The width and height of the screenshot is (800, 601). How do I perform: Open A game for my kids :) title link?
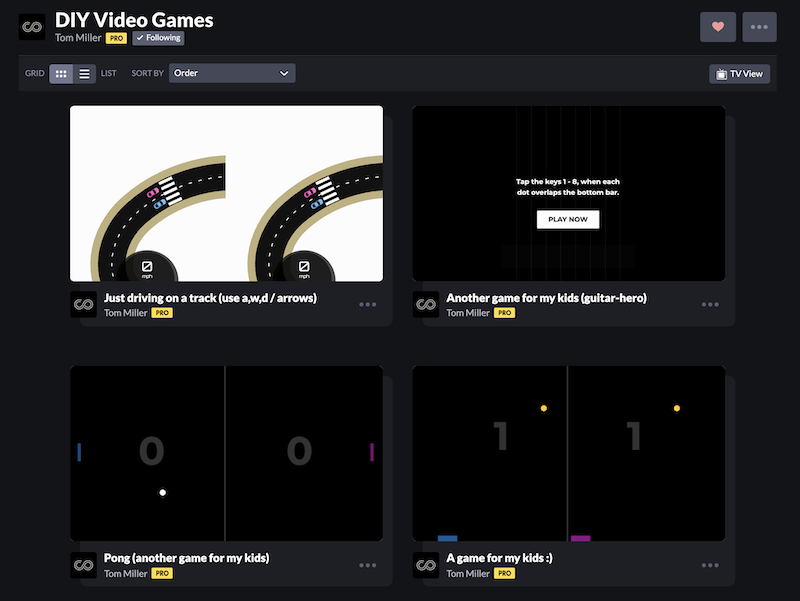[x=499, y=558]
